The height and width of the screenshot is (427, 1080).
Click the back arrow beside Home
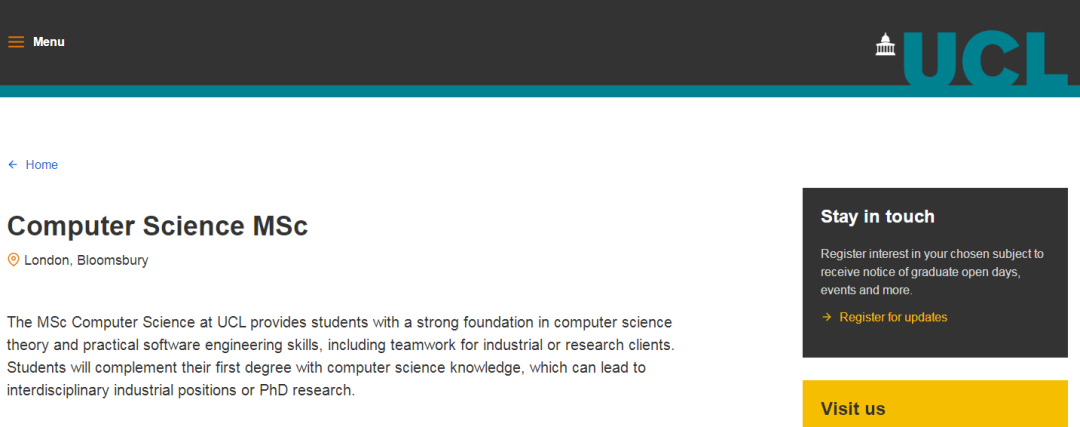tap(13, 165)
